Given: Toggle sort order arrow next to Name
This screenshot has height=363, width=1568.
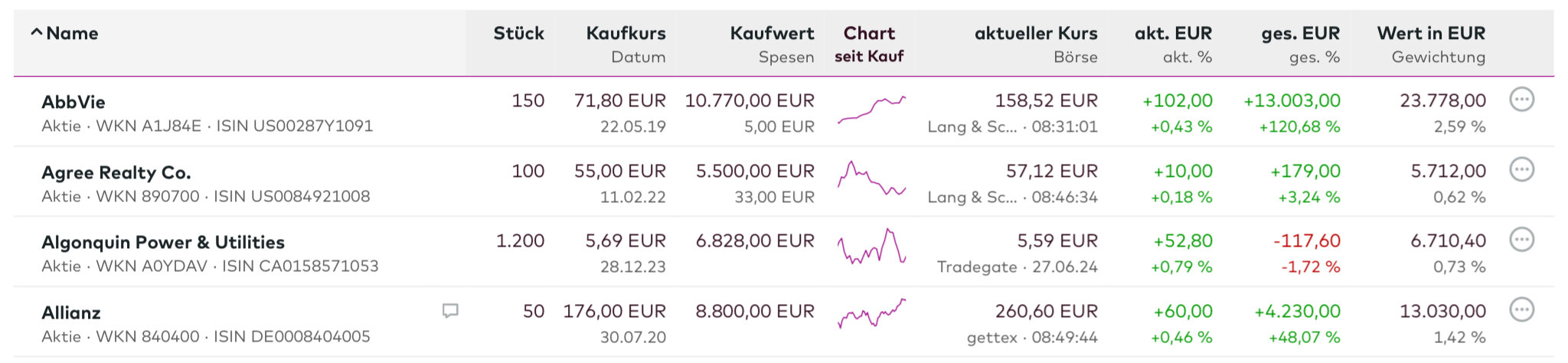Looking at the screenshot, I should pyautogui.click(x=36, y=33).
